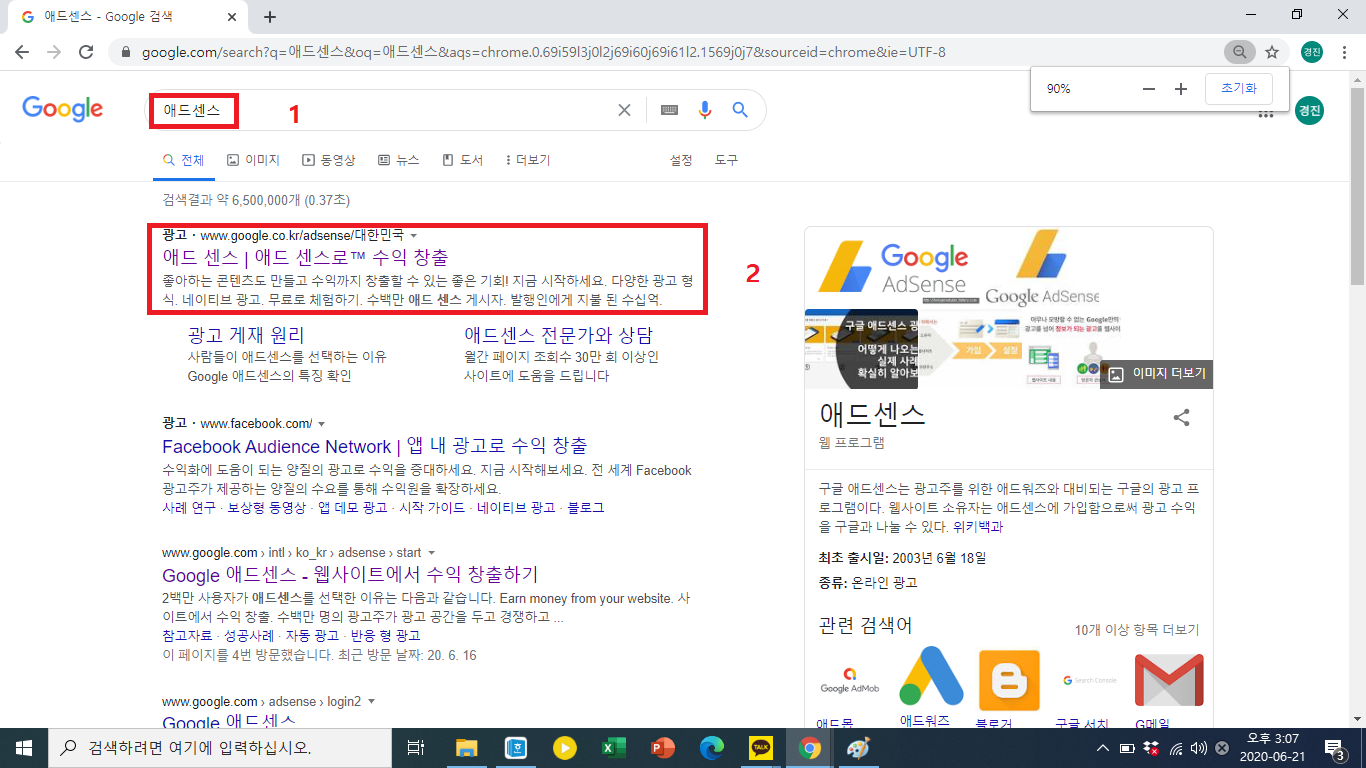This screenshot has width=1366, height=768.
Task: Open the Paint app on taskbar
Action: pos(858,748)
